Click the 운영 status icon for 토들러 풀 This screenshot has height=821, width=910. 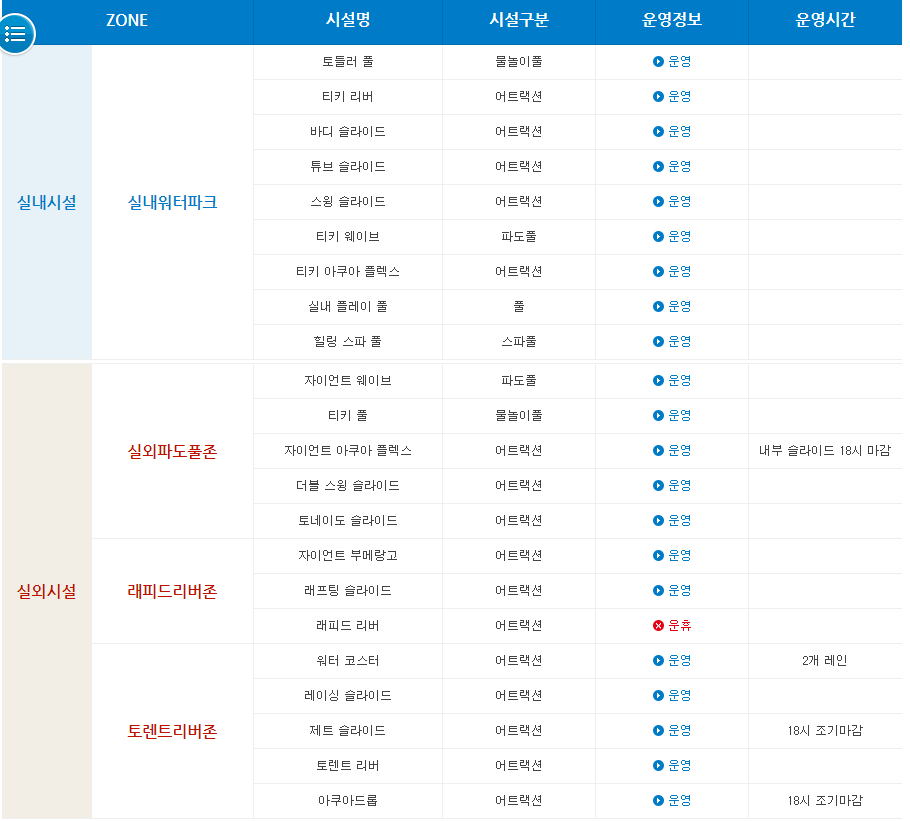click(x=658, y=62)
